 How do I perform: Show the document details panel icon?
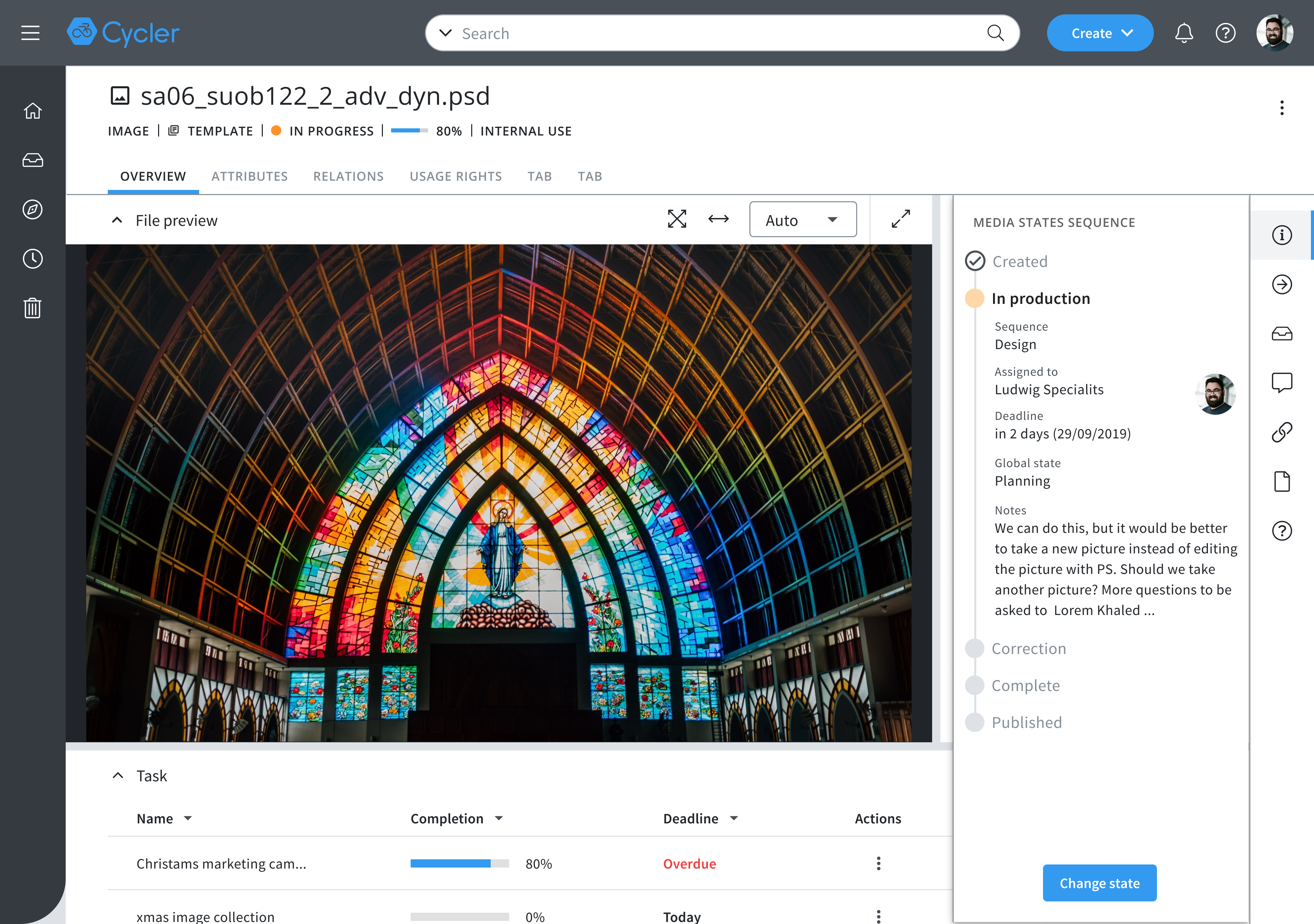tap(1283, 481)
